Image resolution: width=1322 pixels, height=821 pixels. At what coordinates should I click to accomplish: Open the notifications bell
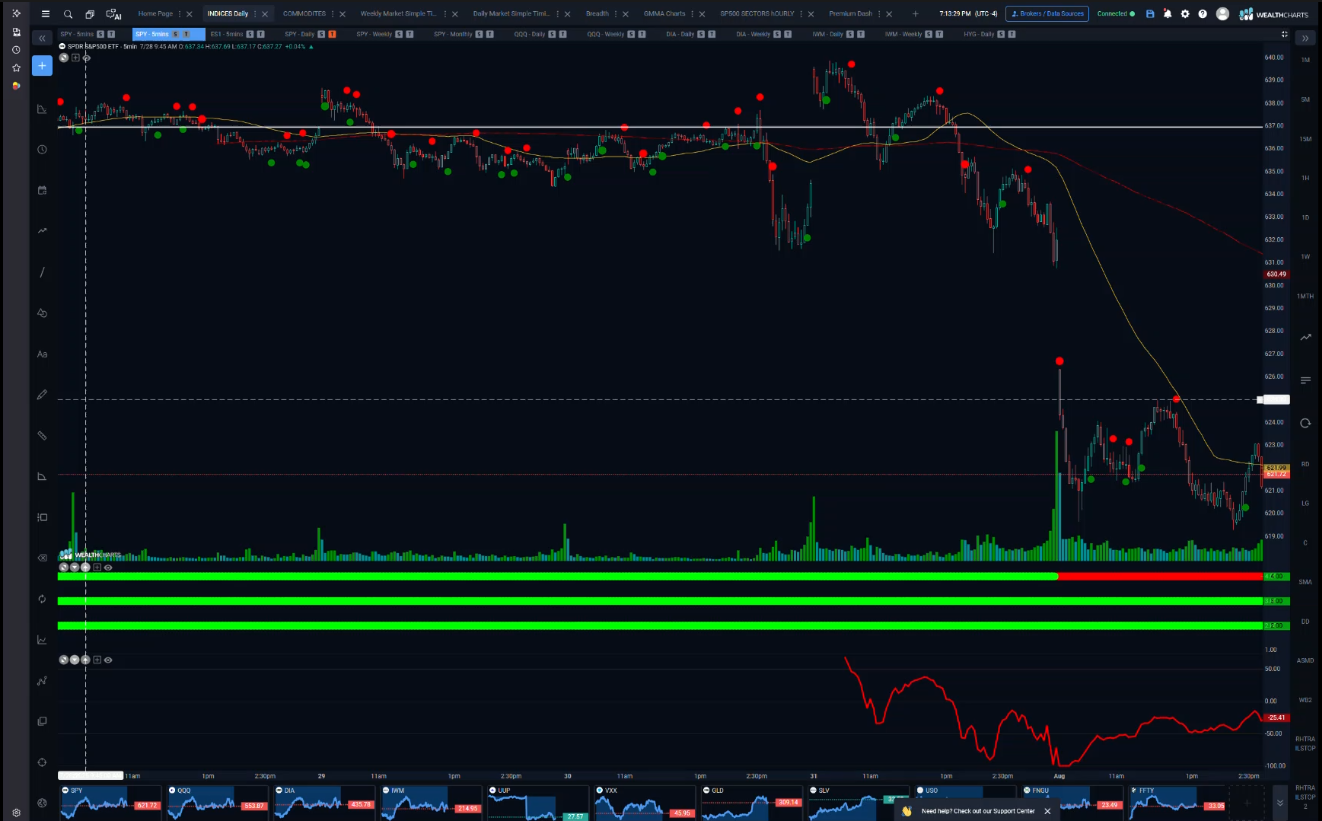pos(1167,14)
